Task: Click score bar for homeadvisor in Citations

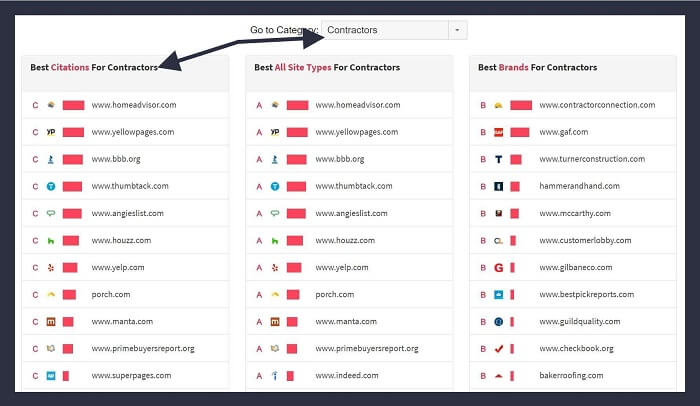Action: point(73,105)
